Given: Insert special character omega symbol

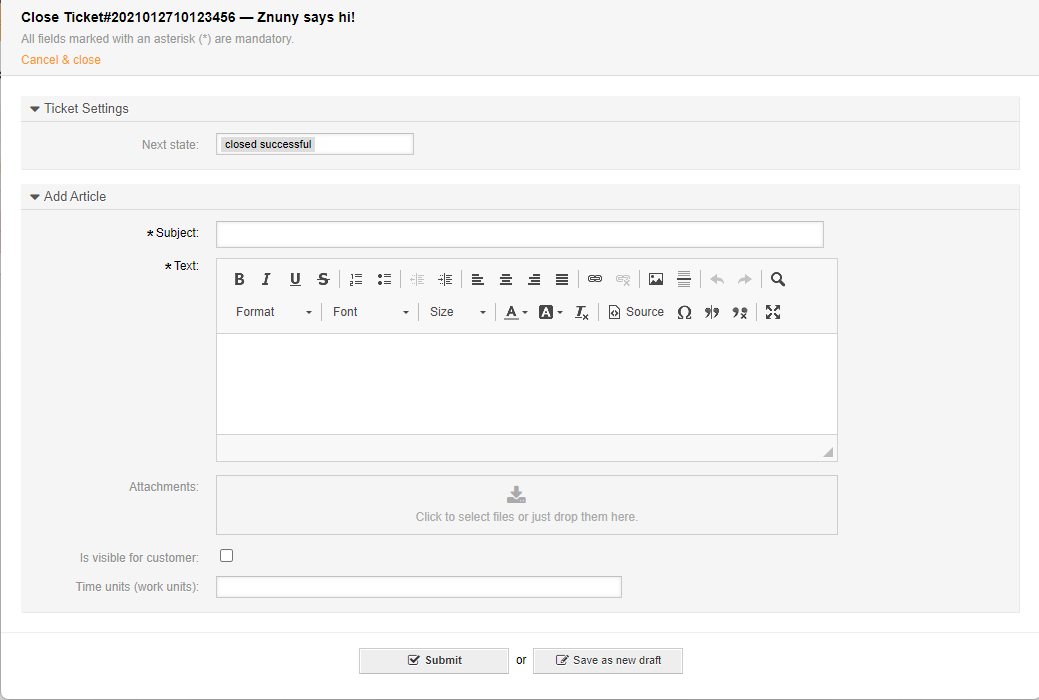Looking at the screenshot, I should tap(684, 312).
